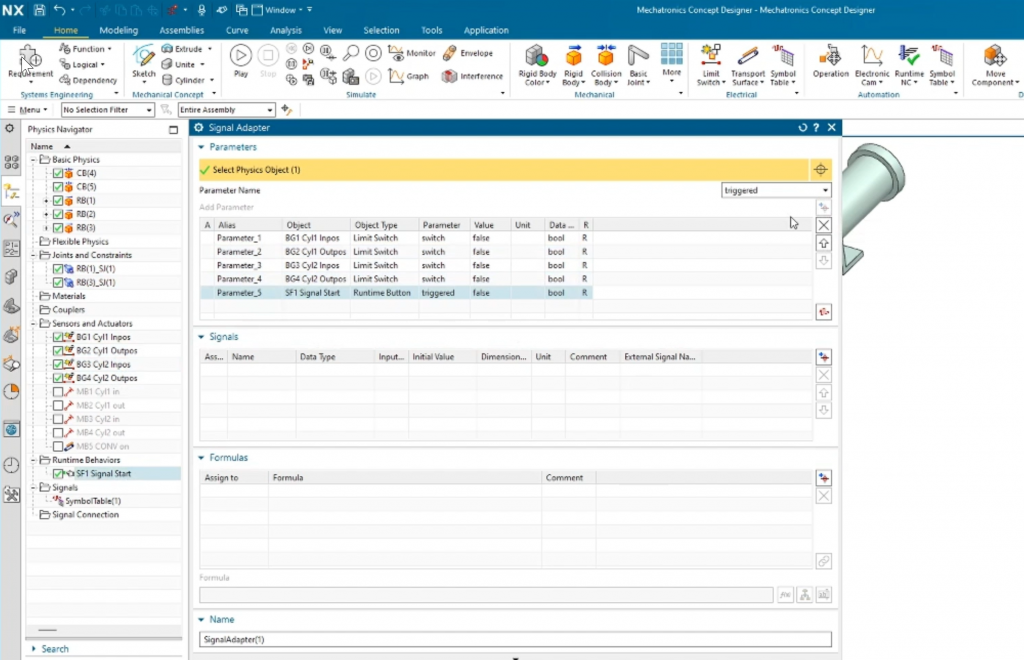The image size is (1024, 660).
Task: Select the Collision Body tool
Action: coord(606,58)
